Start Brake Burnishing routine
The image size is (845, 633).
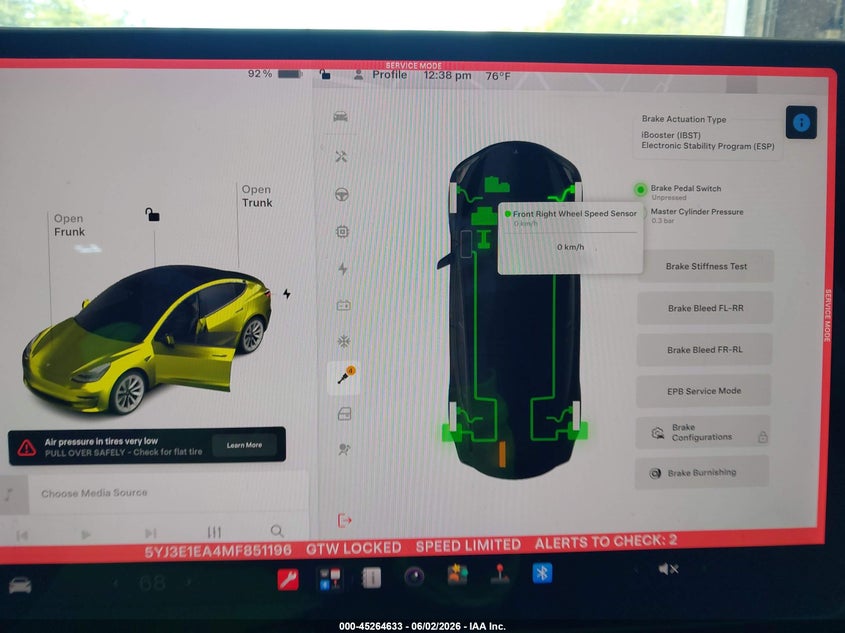pyautogui.click(x=702, y=472)
